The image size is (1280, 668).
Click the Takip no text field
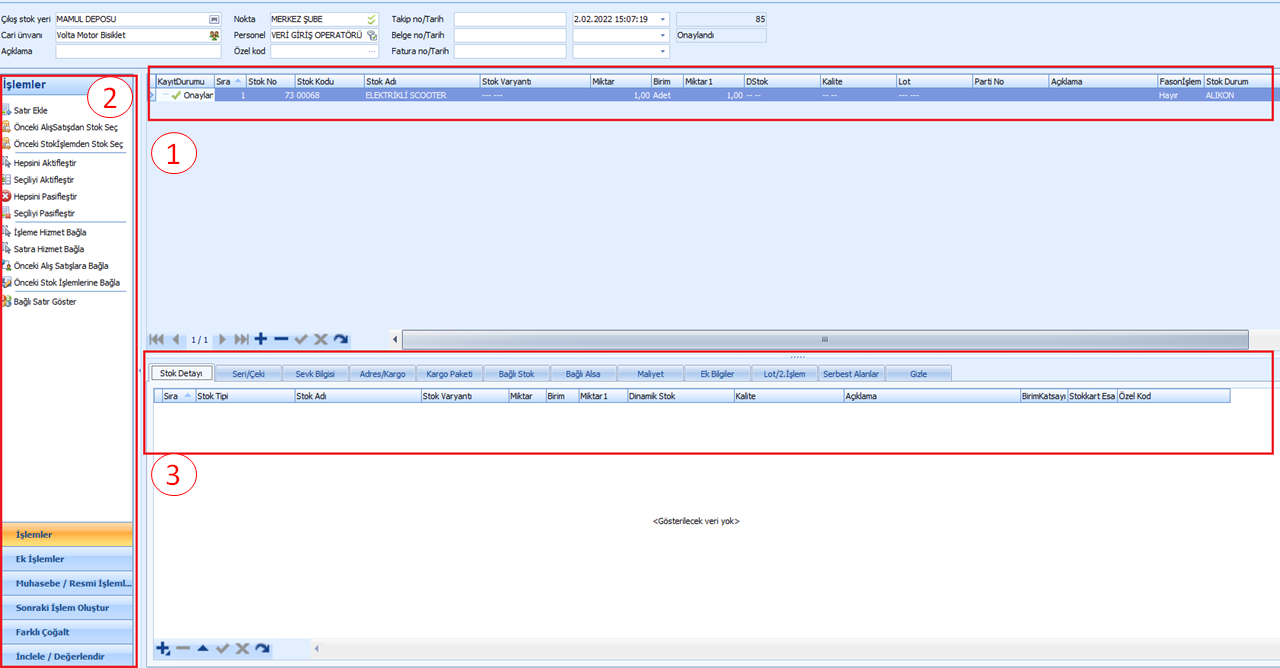510,19
